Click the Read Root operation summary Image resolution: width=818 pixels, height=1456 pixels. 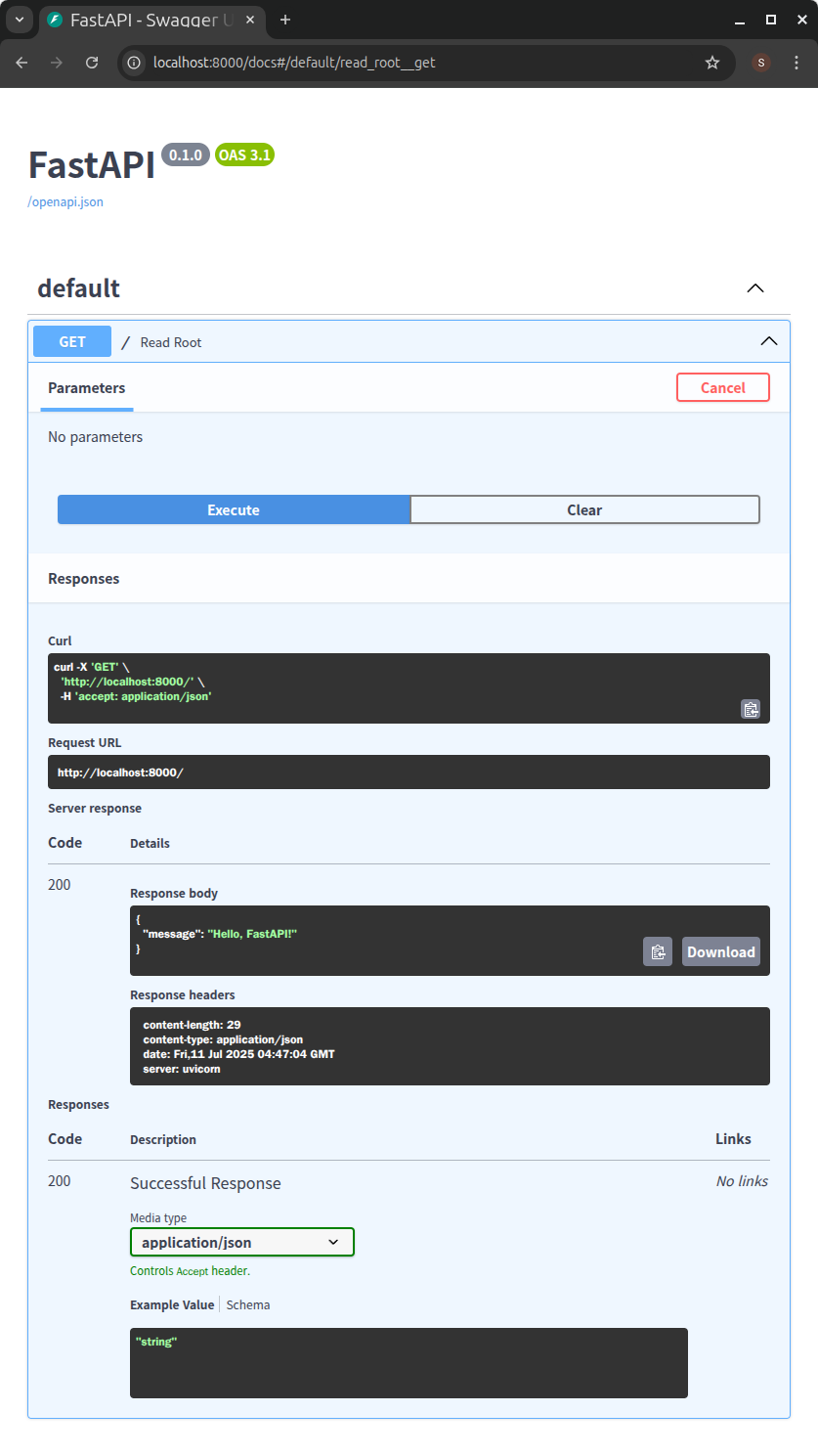[x=171, y=342]
